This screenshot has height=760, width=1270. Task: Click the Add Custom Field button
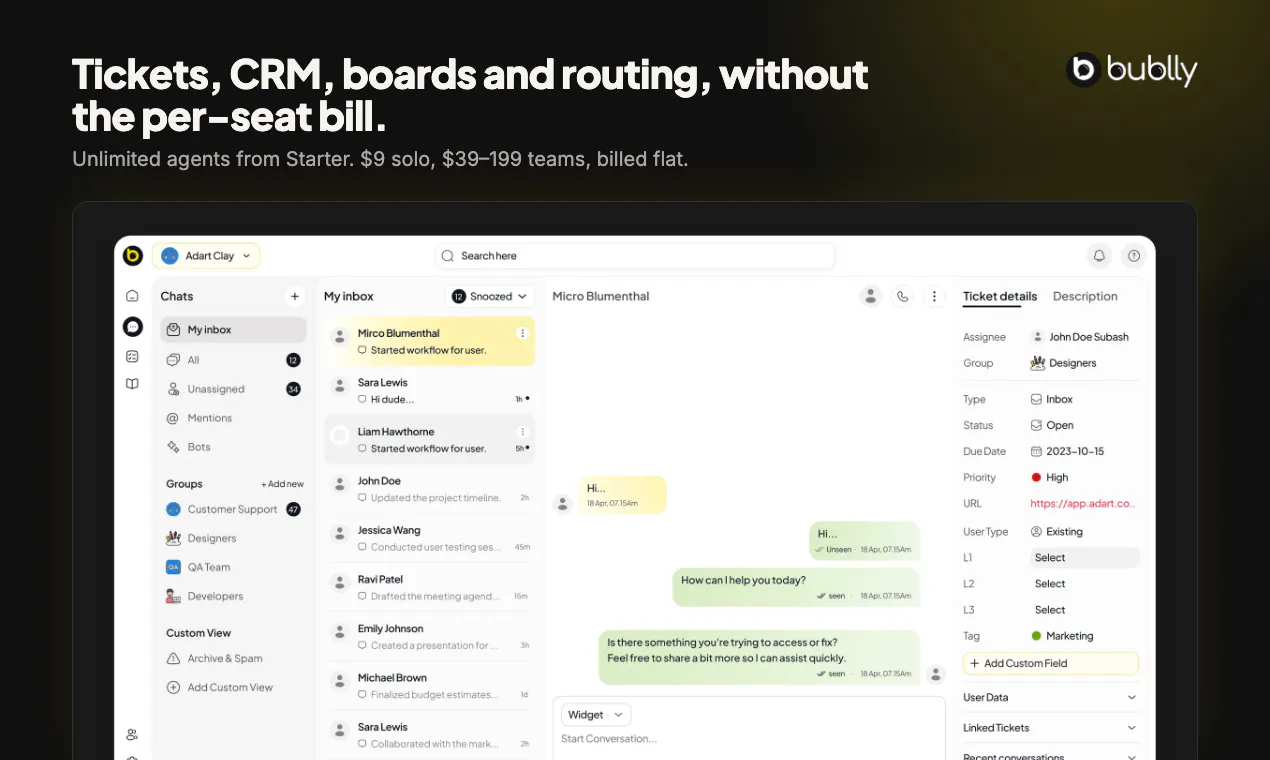1051,663
